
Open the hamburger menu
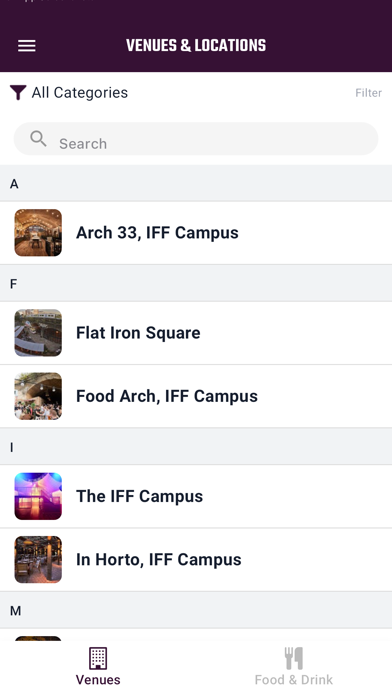coord(27,46)
